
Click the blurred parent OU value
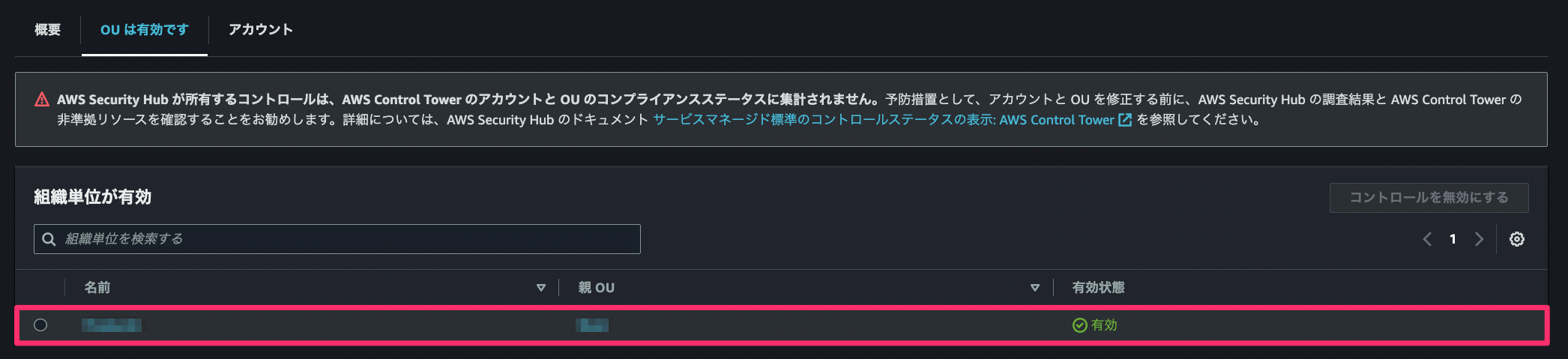point(592,325)
